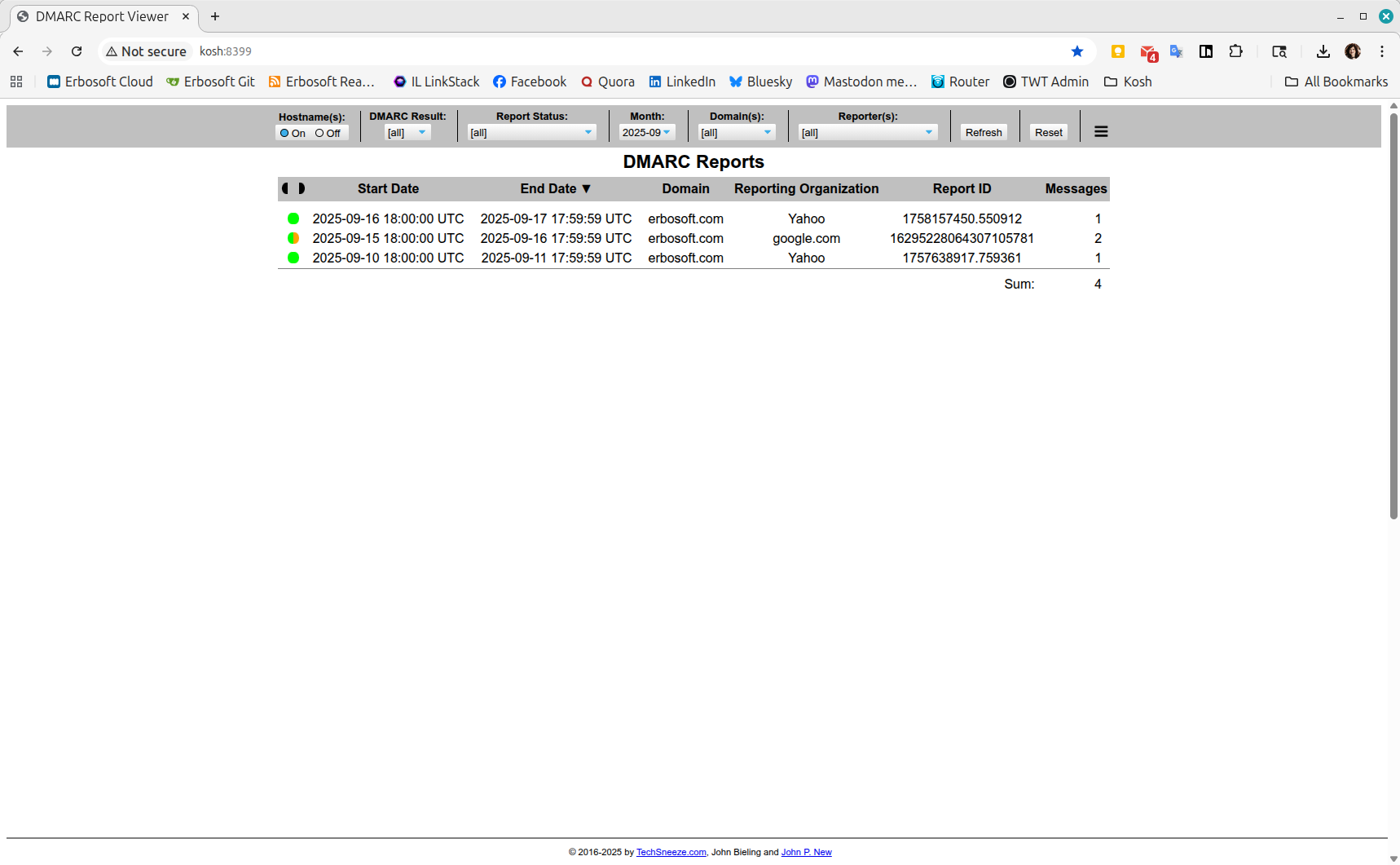Open the hamburger menu in the filter bar
1400x865 pixels.
point(1100,131)
